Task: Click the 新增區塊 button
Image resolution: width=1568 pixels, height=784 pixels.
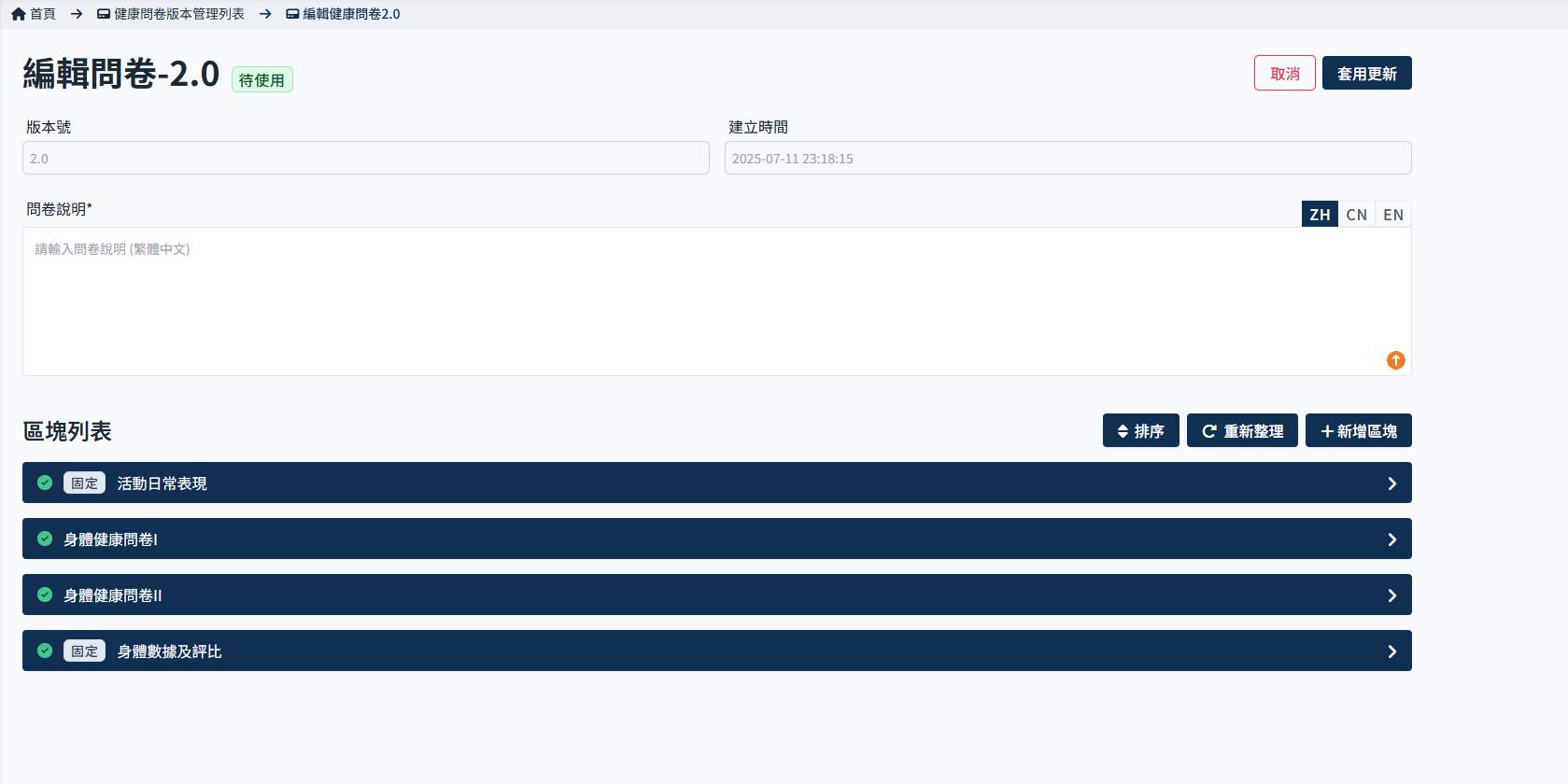Action: [1359, 430]
